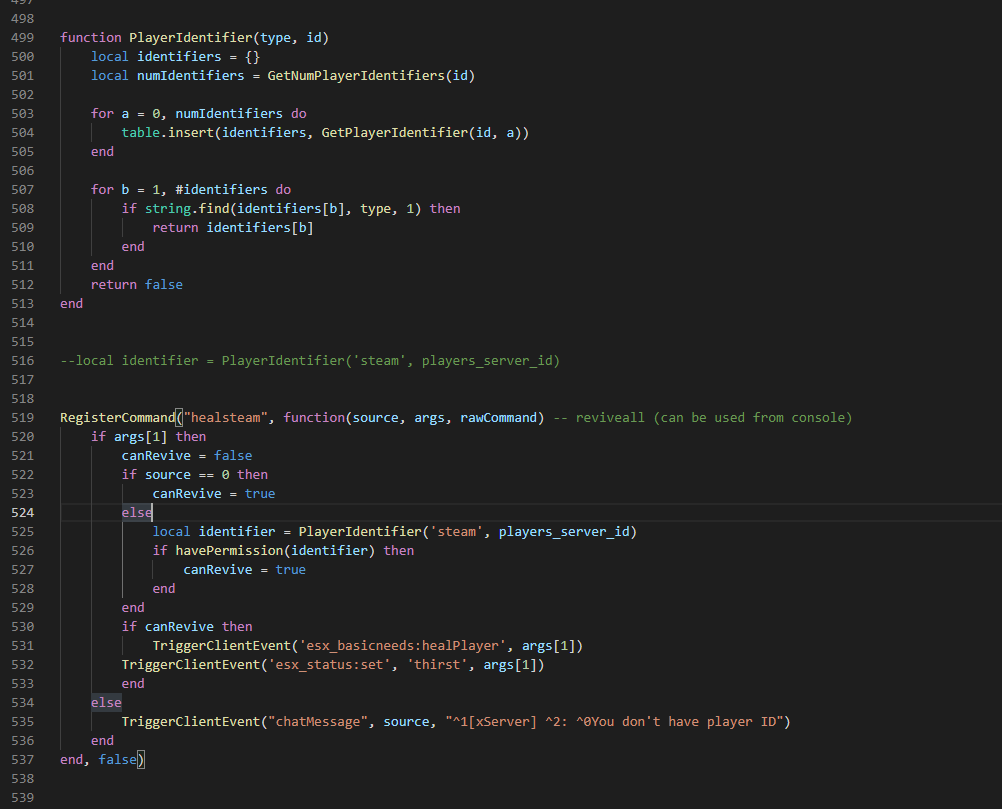1002x809 pixels.
Task: Click the else keyword on line 534
Action: 106,702
